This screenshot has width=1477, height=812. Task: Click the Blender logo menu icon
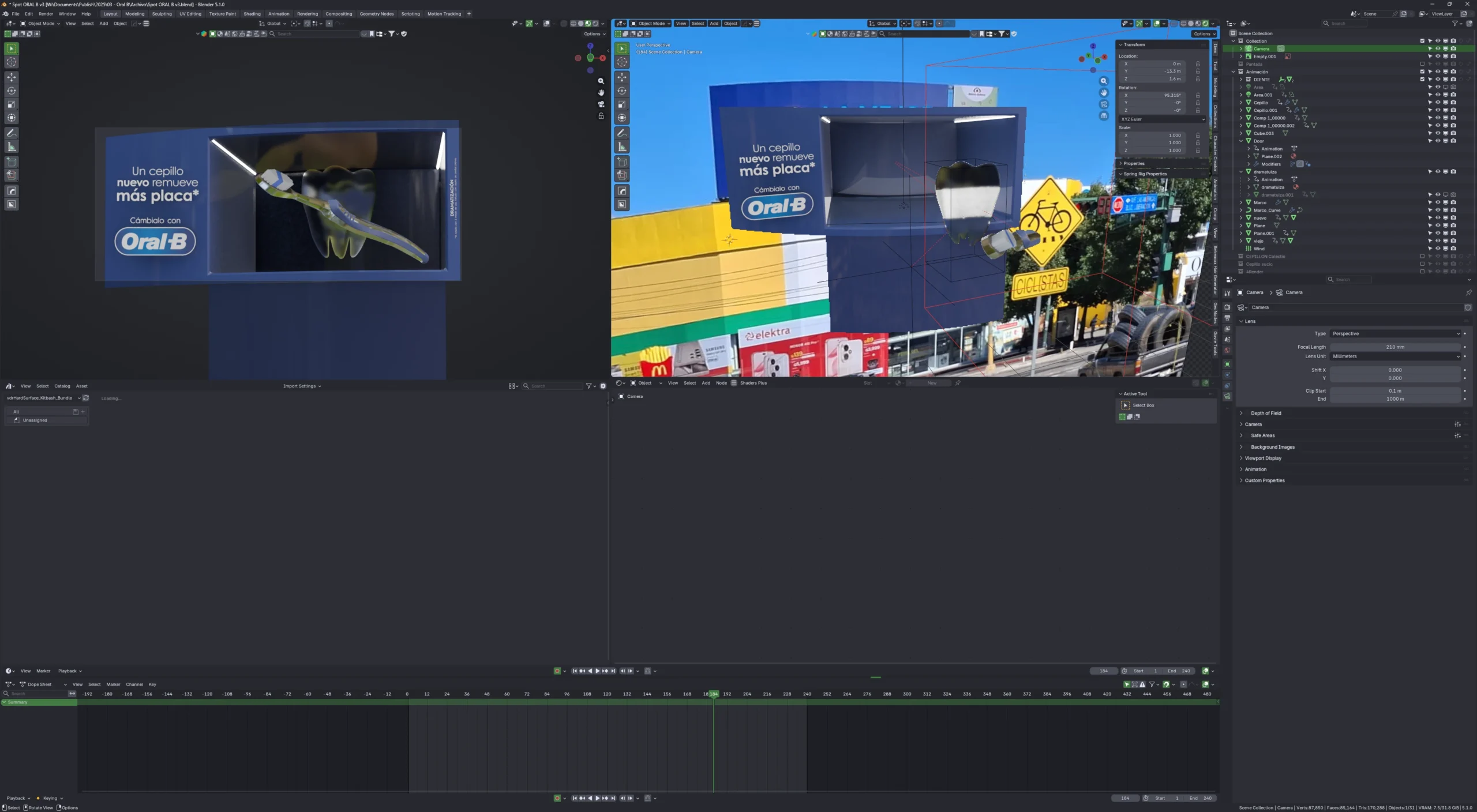tap(5, 14)
